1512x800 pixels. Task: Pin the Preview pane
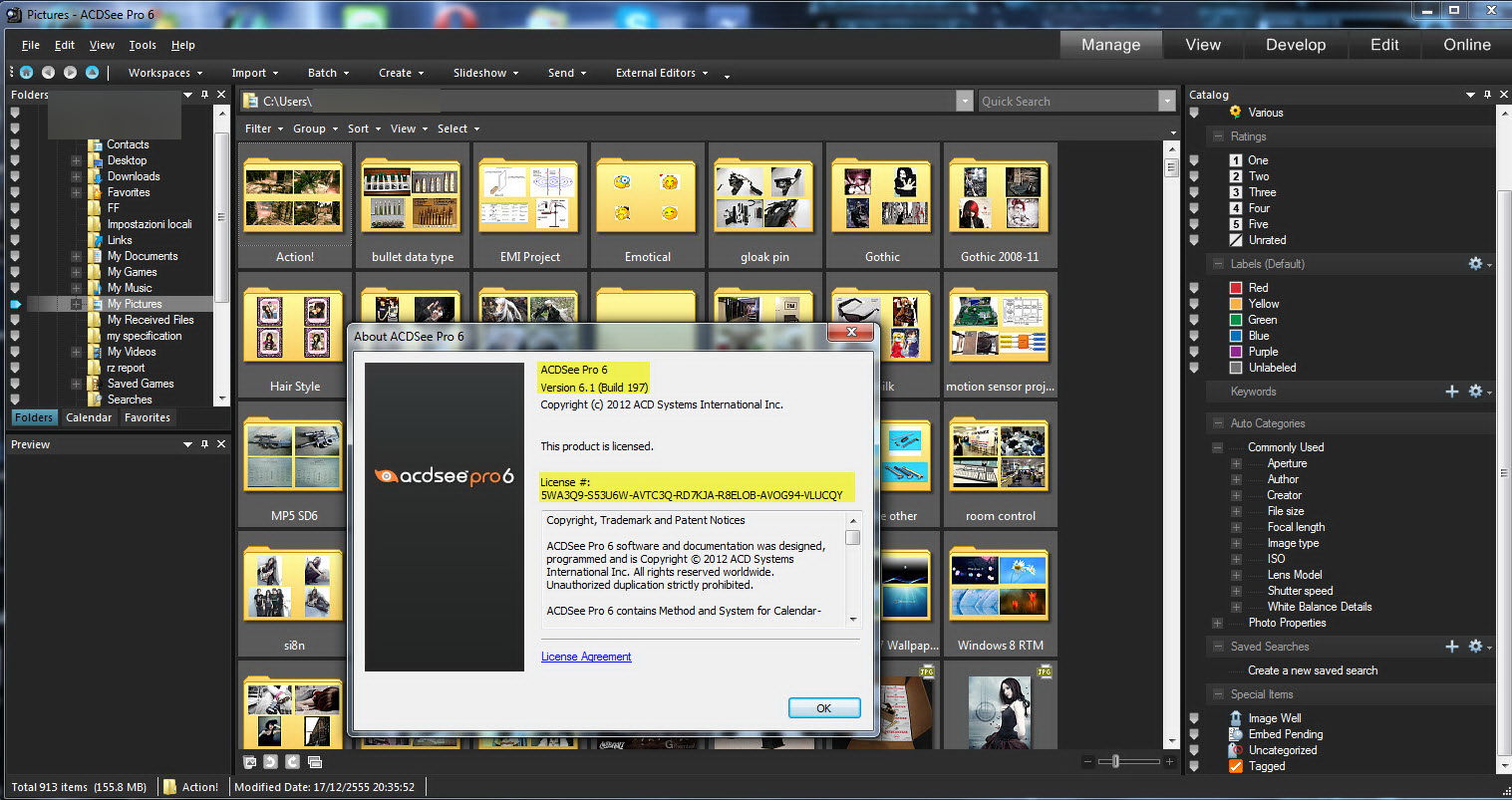(204, 444)
